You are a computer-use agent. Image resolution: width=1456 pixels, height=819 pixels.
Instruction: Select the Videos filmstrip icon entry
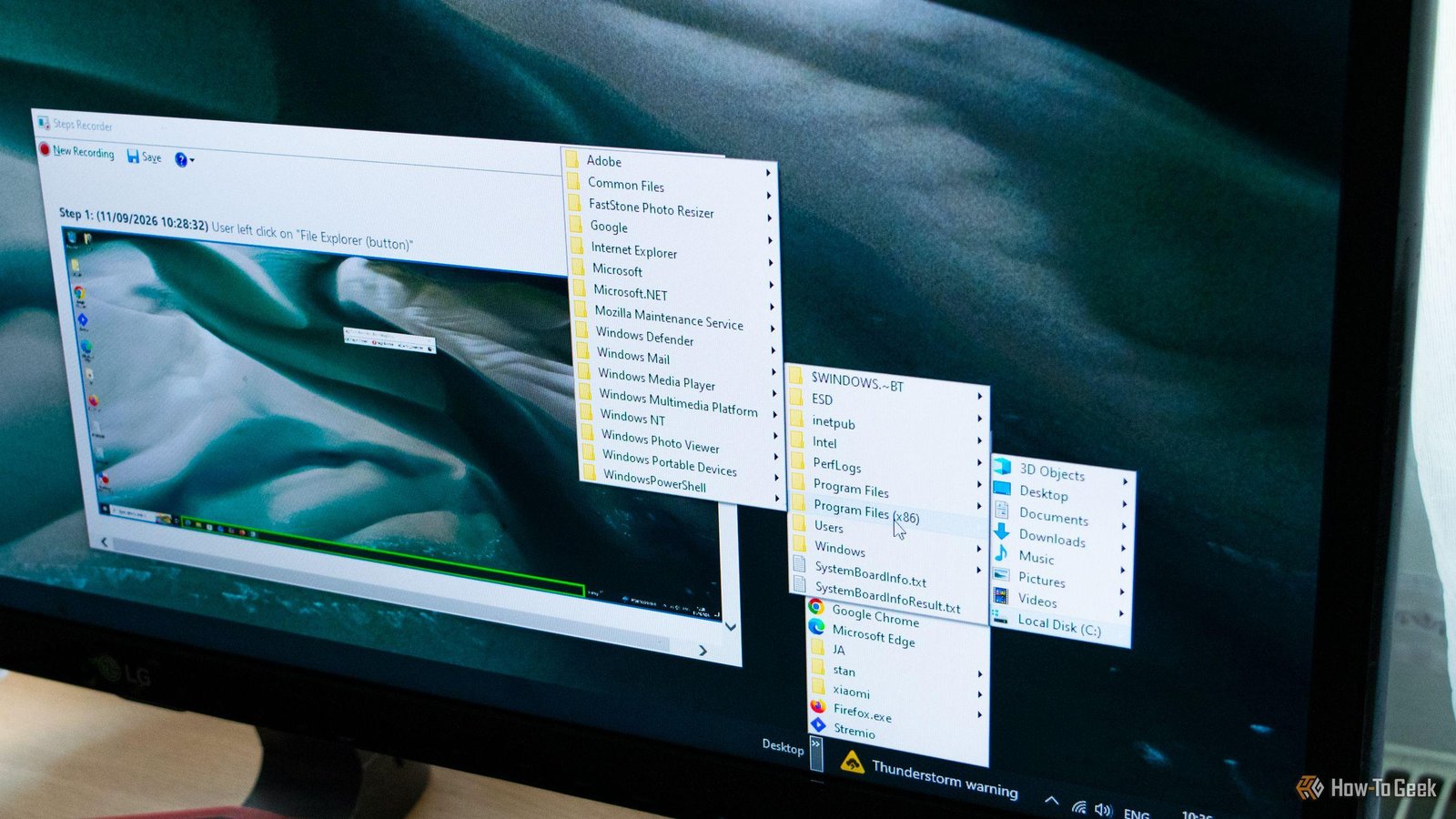tap(1001, 596)
